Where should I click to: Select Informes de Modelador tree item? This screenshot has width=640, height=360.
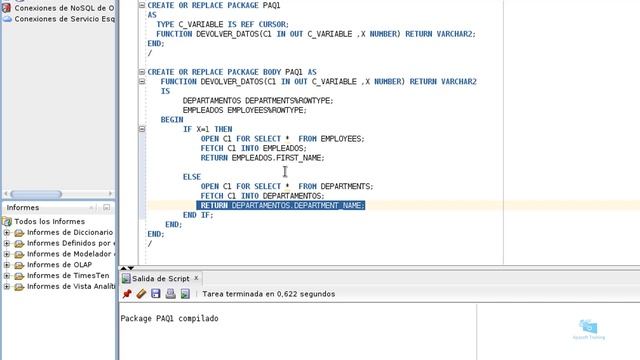coord(71,254)
